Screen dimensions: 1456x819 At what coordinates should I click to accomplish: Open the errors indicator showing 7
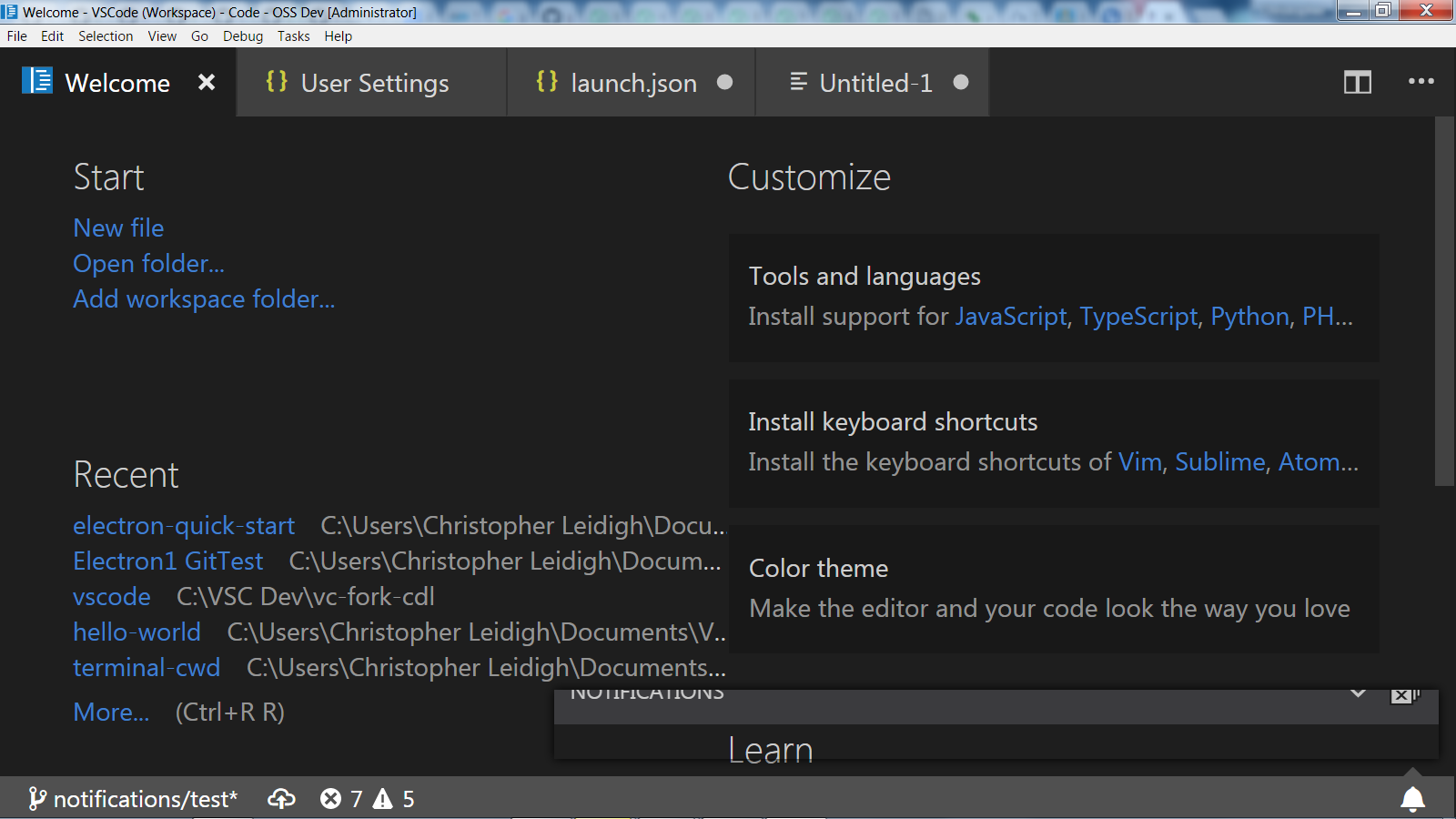341,799
